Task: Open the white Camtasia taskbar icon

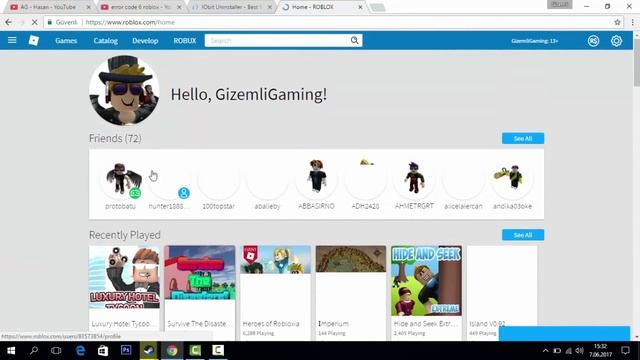Action: [218, 350]
